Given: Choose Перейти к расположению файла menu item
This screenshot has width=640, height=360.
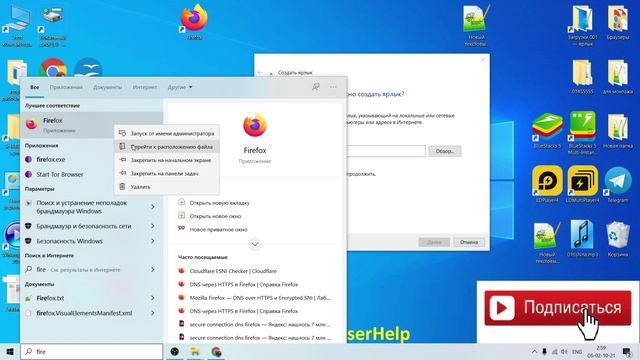Looking at the screenshot, I should pos(167,147).
